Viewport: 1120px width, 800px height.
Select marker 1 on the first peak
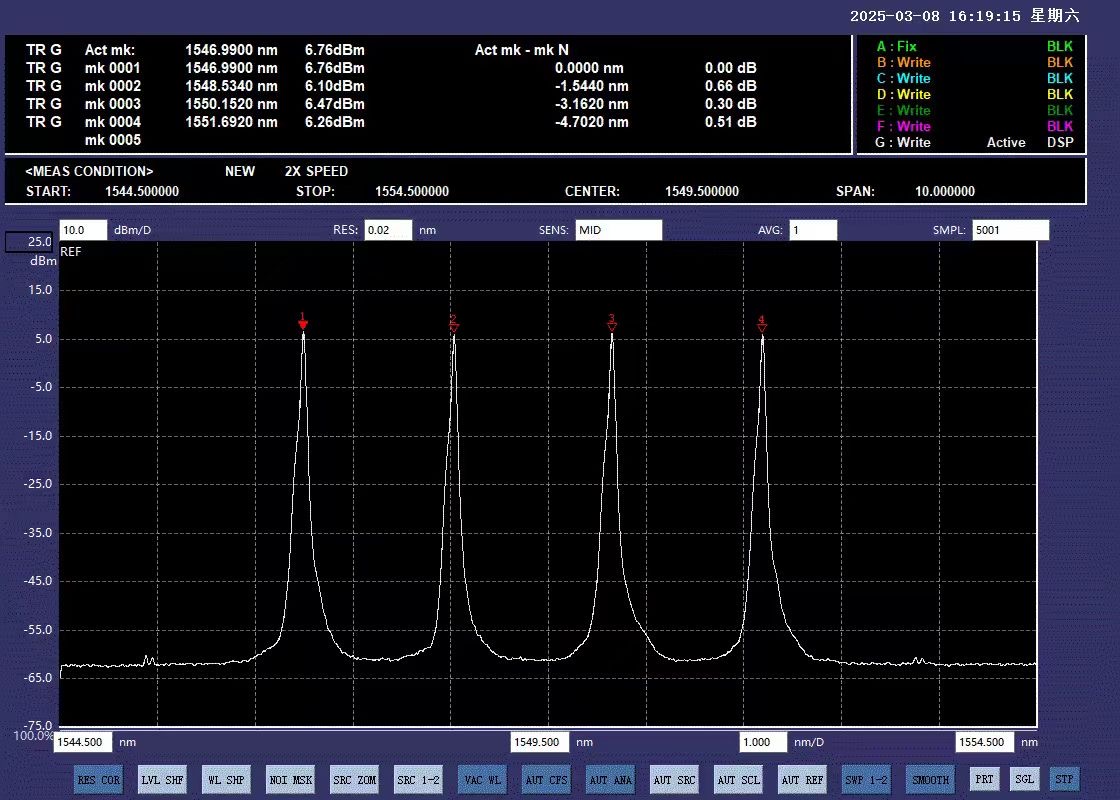coord(303,322)
